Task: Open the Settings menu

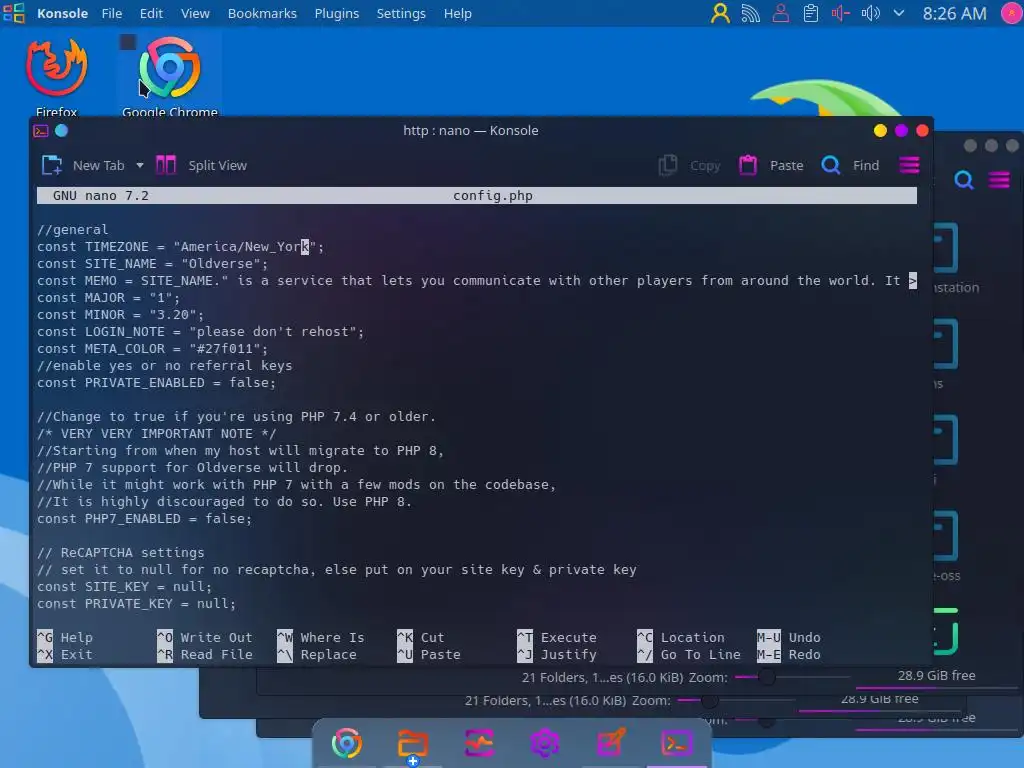Action: 401,13
